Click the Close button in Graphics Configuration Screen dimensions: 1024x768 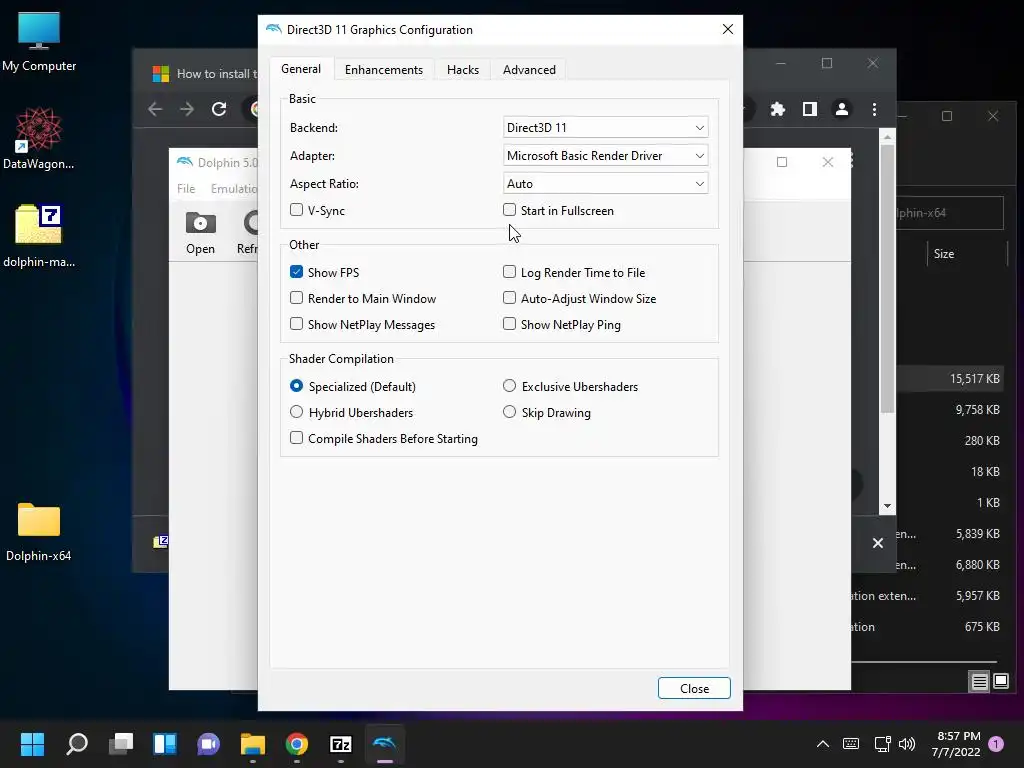(694, 688)
